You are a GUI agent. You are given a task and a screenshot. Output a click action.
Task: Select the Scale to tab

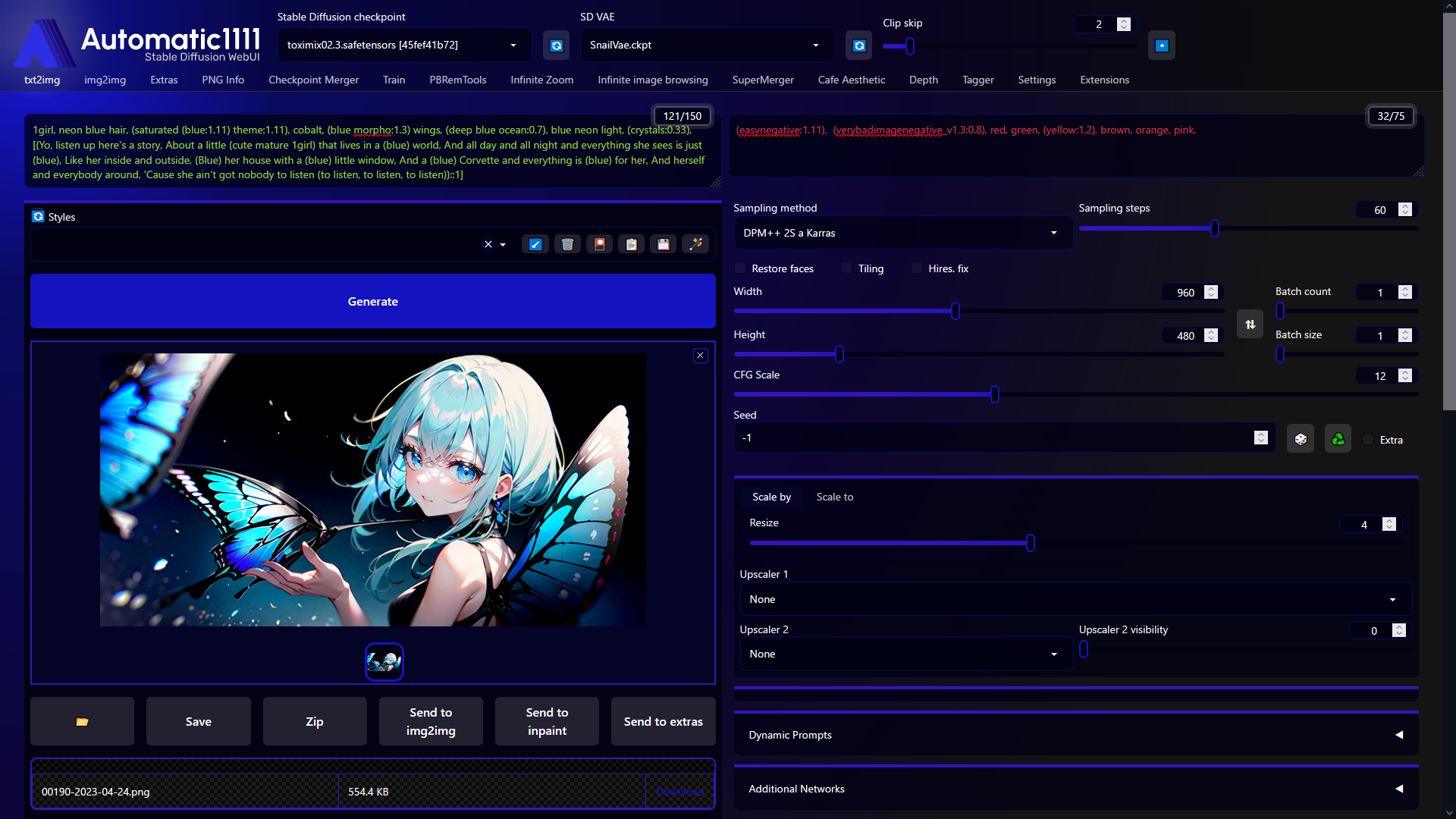834,497
